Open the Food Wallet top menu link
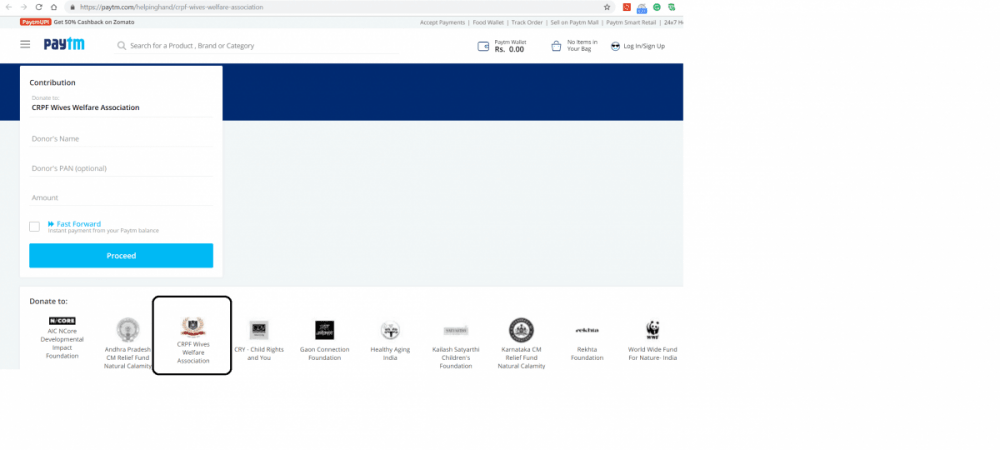This screenshot has height=450, width=1000. tap(489, 21)
